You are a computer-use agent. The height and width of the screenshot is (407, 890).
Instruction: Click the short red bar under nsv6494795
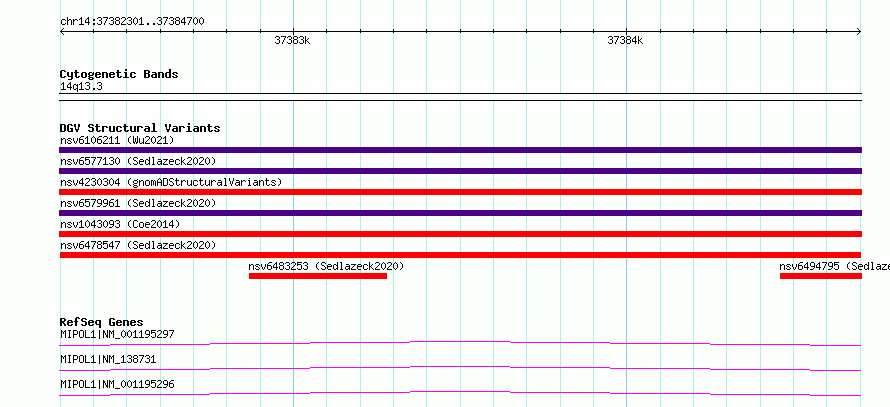pos(821,276)
